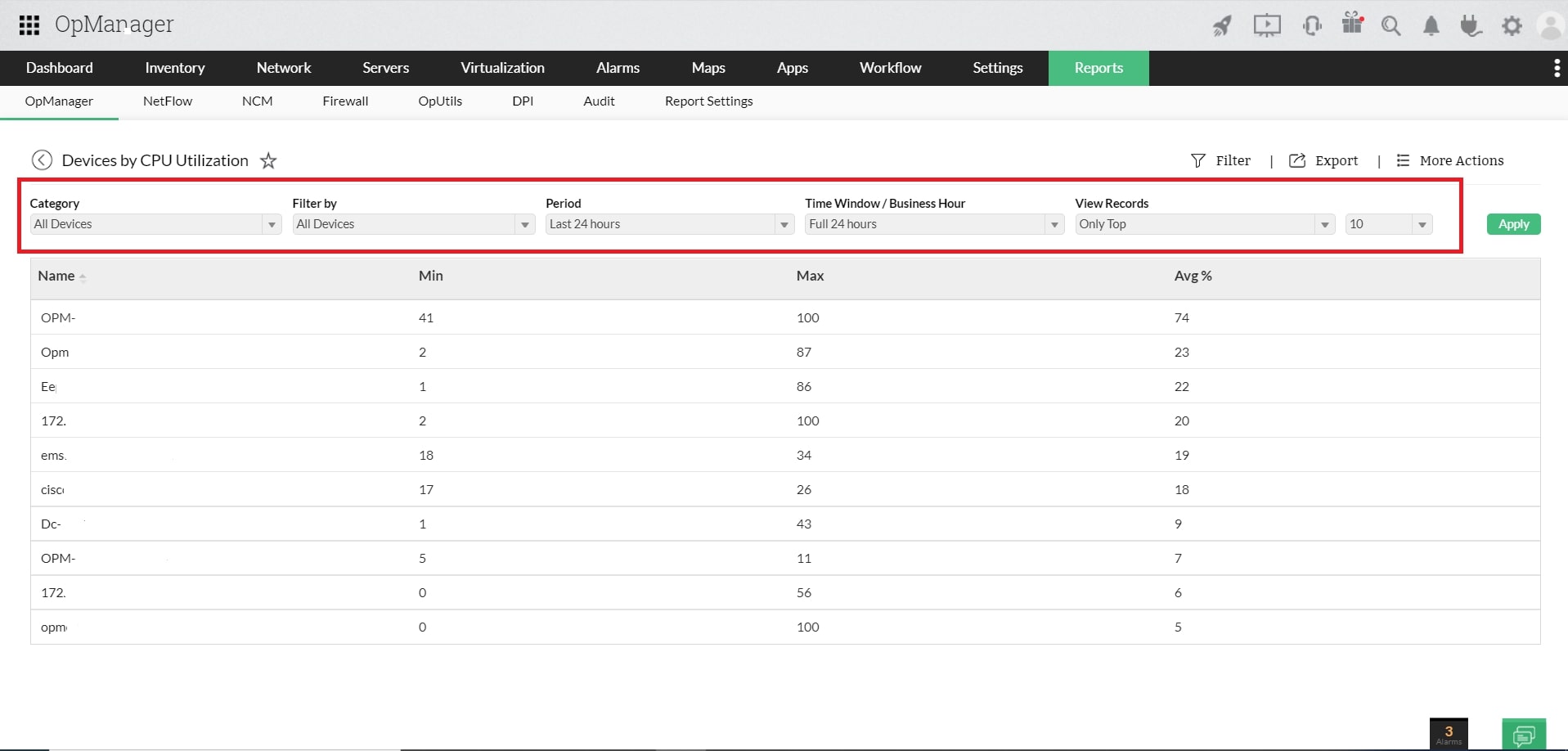Screen dimensions: 1568x751
Task: Switch to the NetFlow tab
Action: (x=167, y=101)
